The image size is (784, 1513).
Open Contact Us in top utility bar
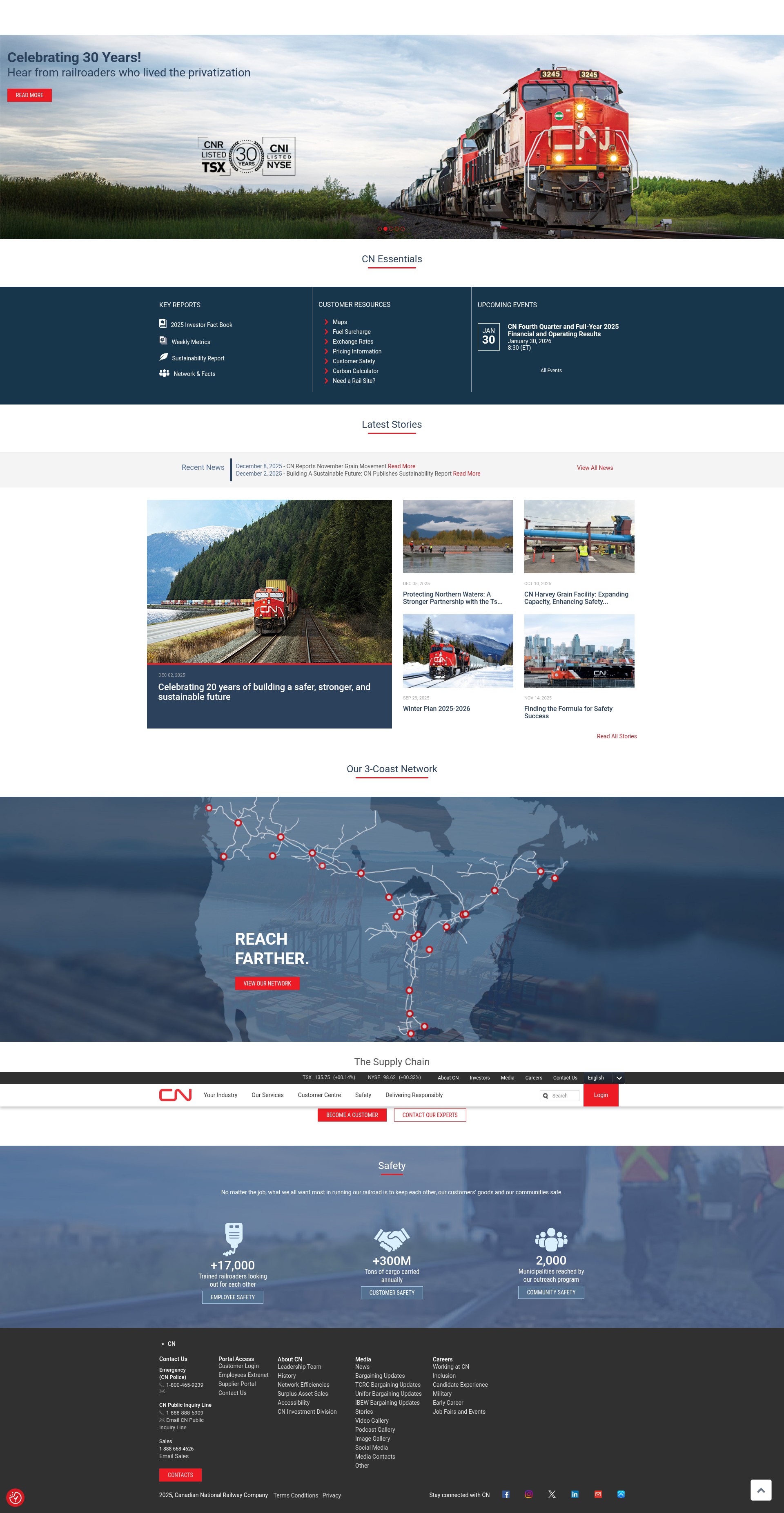(565, 1078)
